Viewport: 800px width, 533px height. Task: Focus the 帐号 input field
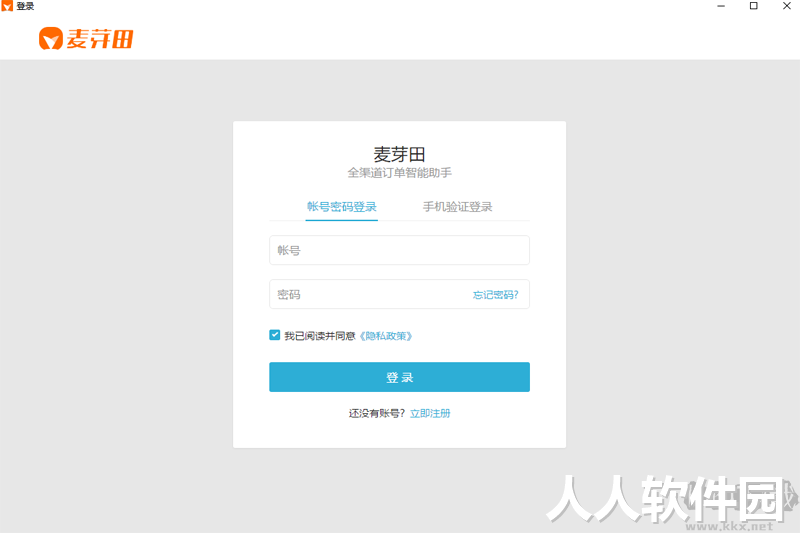(x=399, y=250)
